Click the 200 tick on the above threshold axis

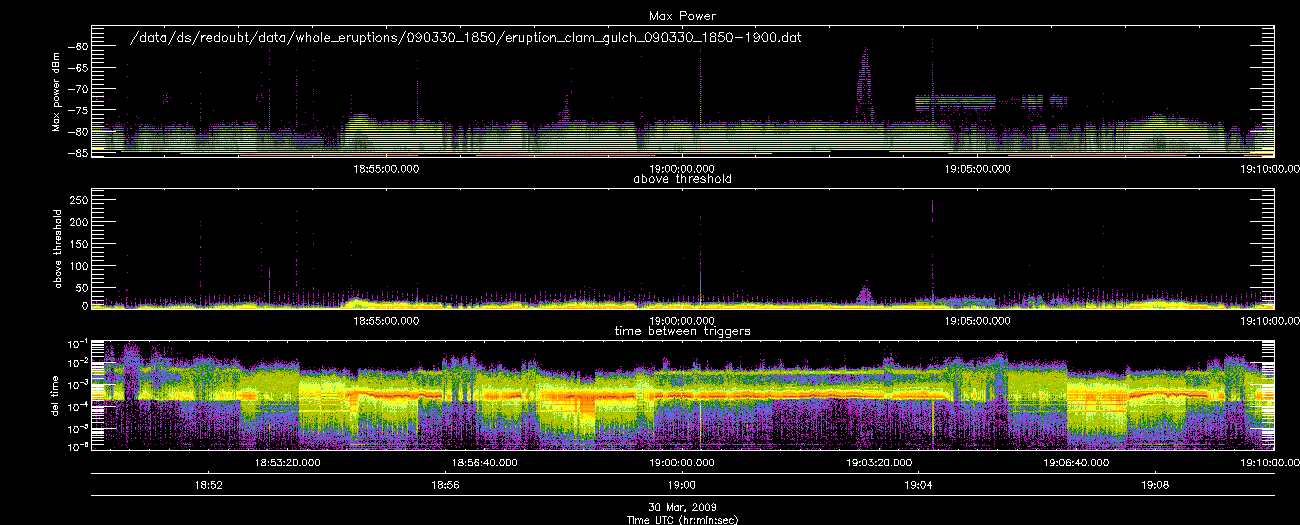tap(79, 222)
